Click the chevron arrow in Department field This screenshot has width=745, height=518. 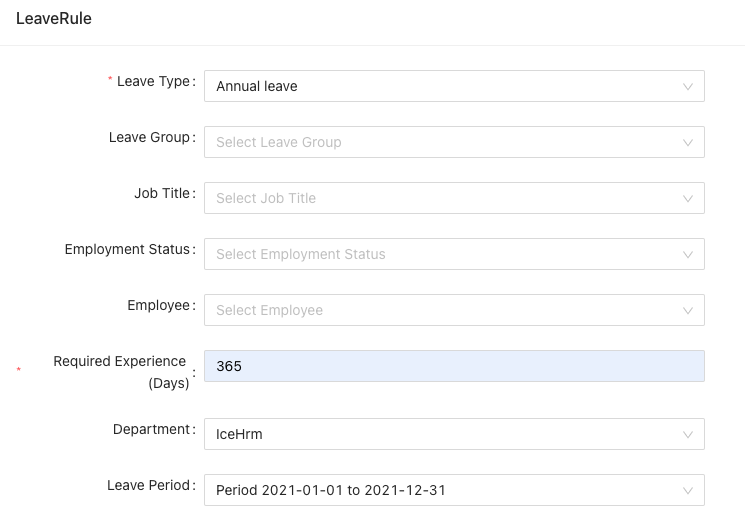click(688, 435)
